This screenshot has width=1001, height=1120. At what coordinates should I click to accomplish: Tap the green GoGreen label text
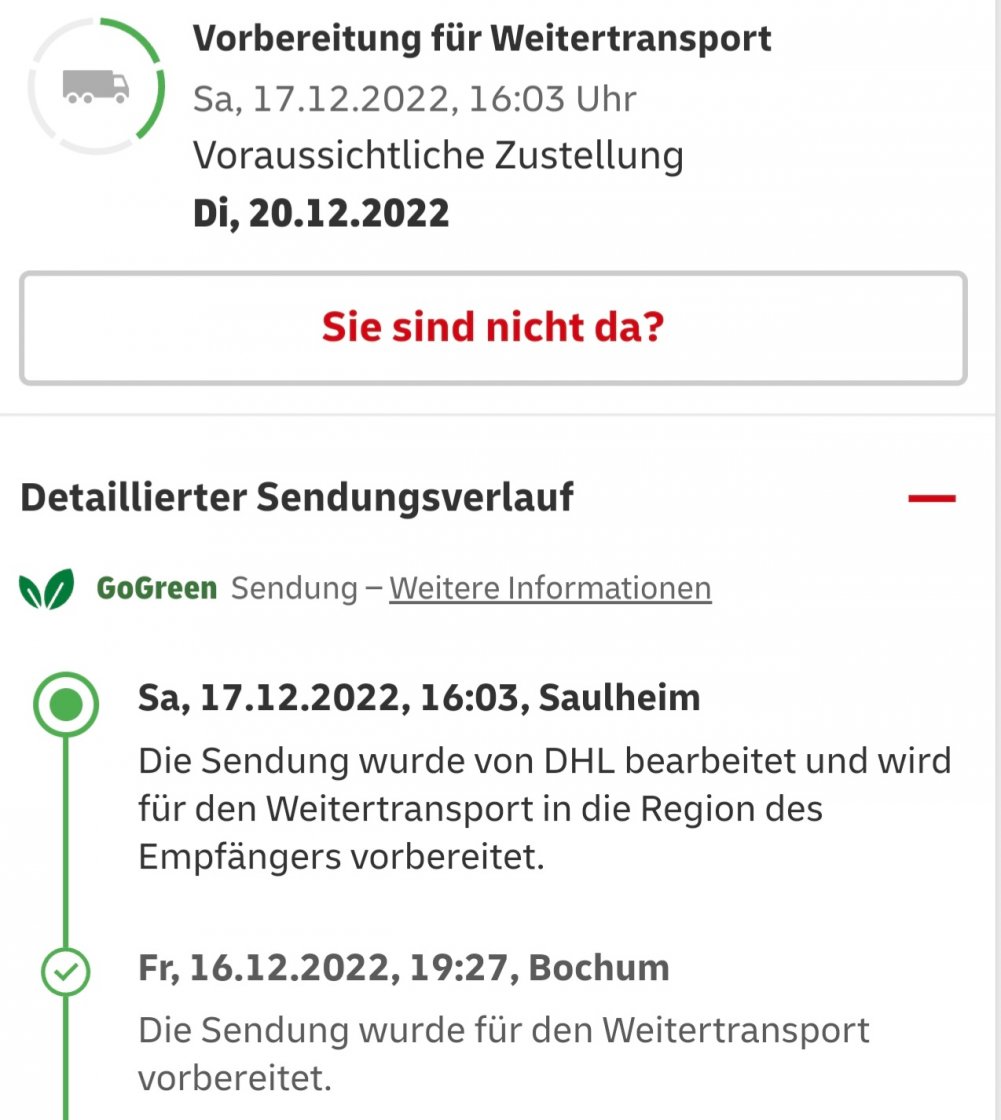[156, 588]
